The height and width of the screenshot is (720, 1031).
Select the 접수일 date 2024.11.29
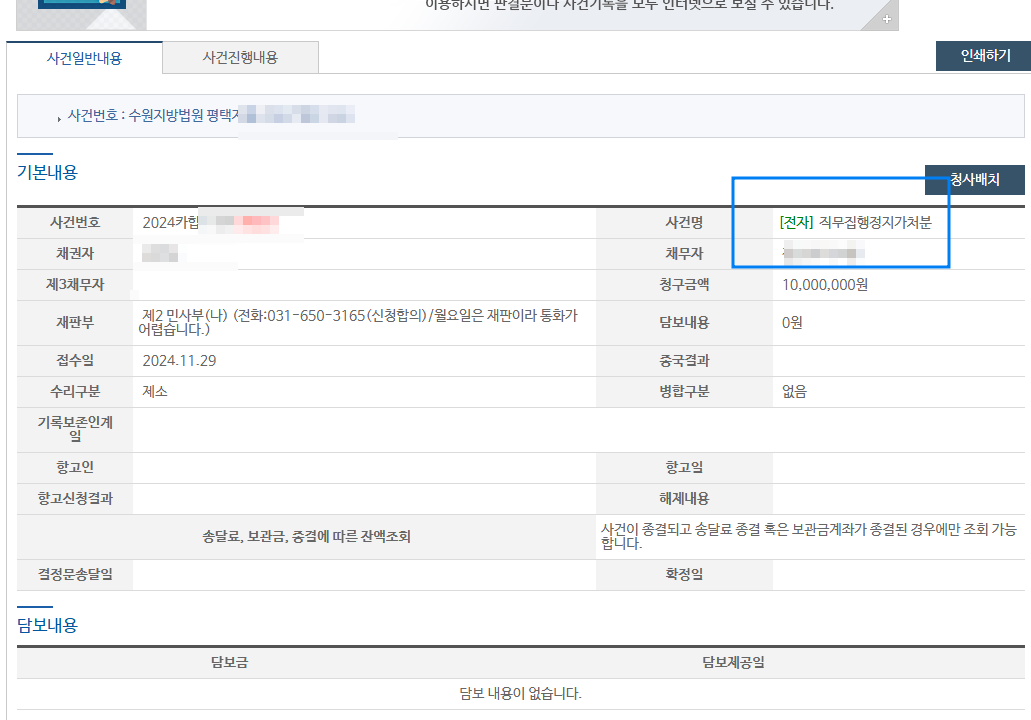[180, 360]
